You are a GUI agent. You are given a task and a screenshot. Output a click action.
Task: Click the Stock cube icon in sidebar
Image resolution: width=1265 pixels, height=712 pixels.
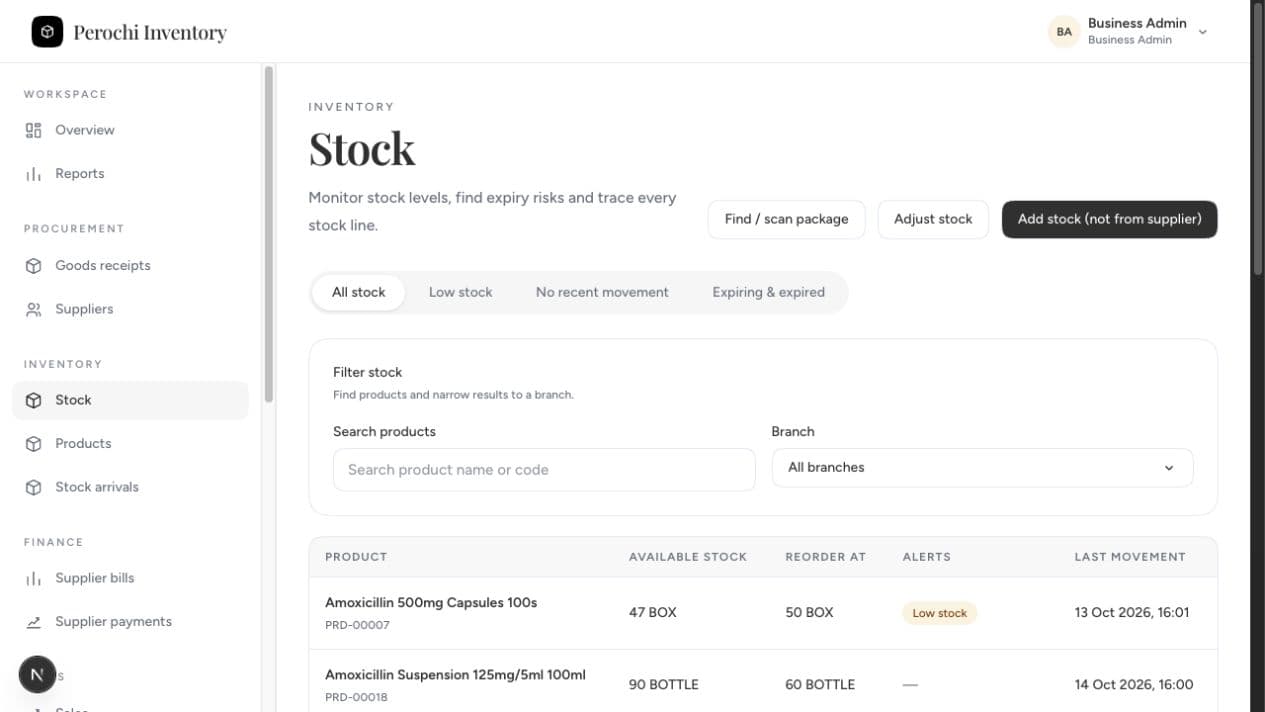click(x=34, y=400)
